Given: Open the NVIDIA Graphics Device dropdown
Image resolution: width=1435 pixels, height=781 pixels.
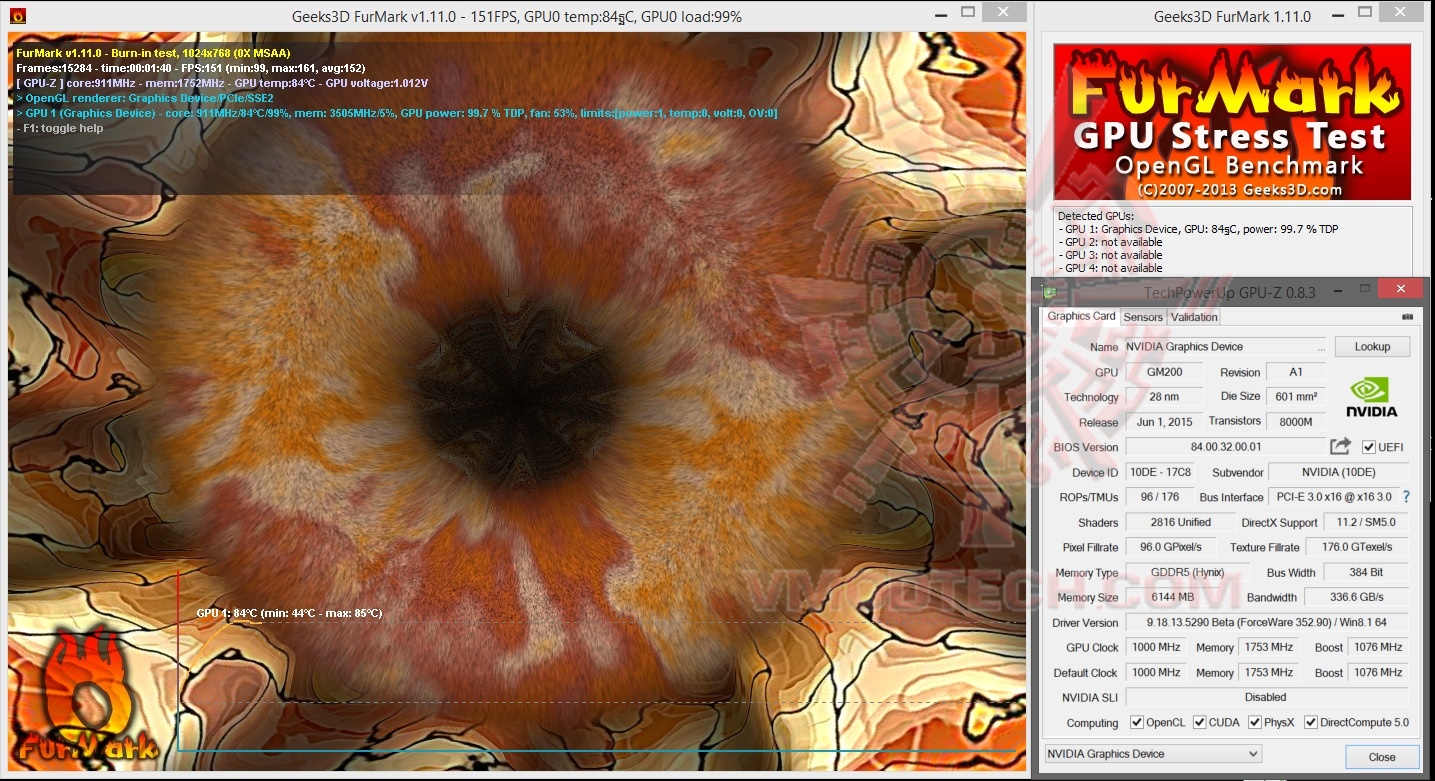Looking at the screenshot, I should 1153,754.
